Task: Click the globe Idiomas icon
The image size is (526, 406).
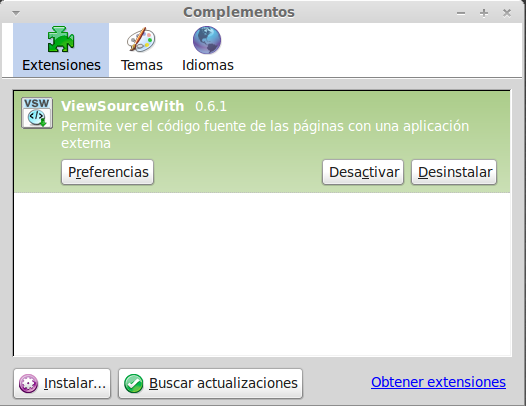Action: coord(207,40)
